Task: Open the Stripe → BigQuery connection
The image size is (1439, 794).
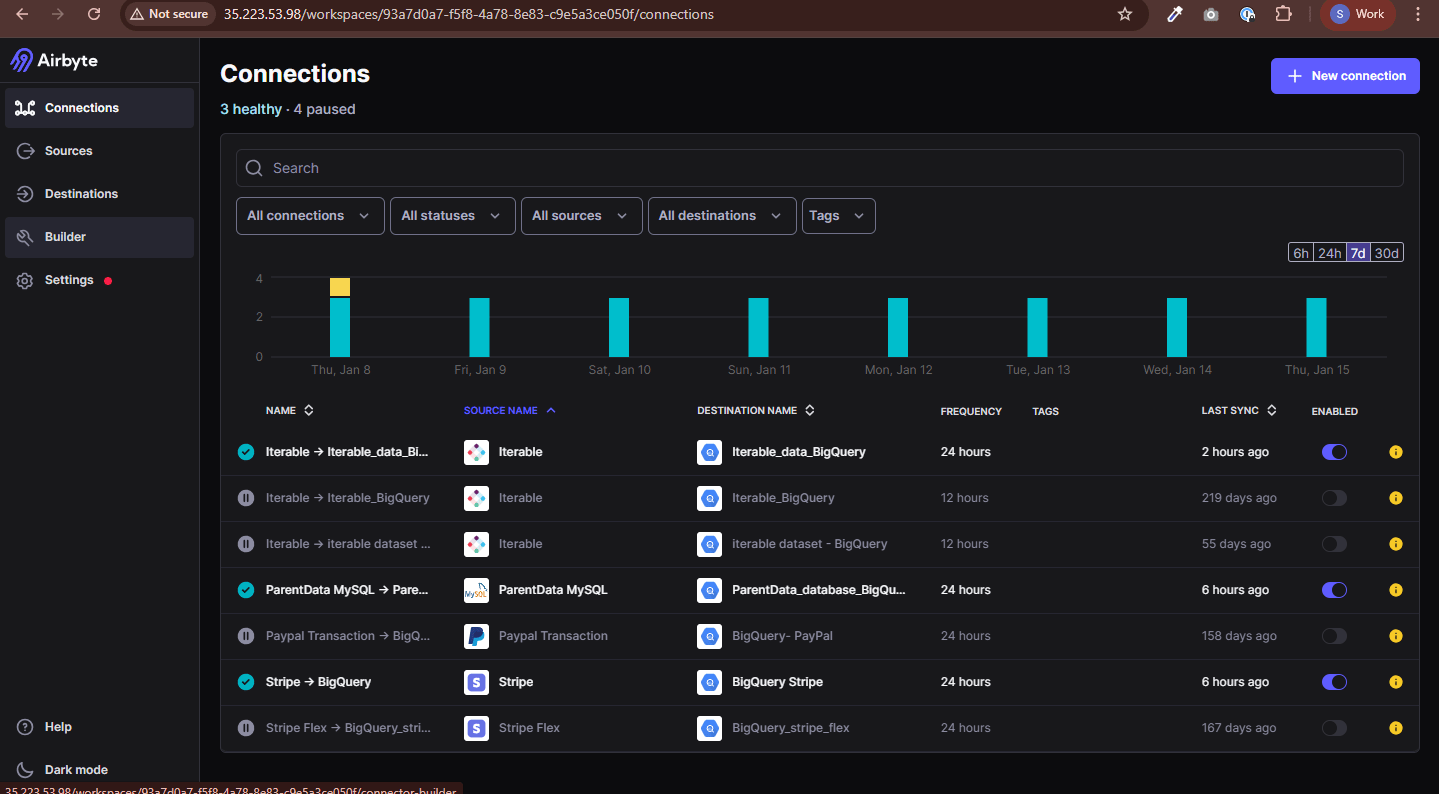Action: (x=318, y=682)
